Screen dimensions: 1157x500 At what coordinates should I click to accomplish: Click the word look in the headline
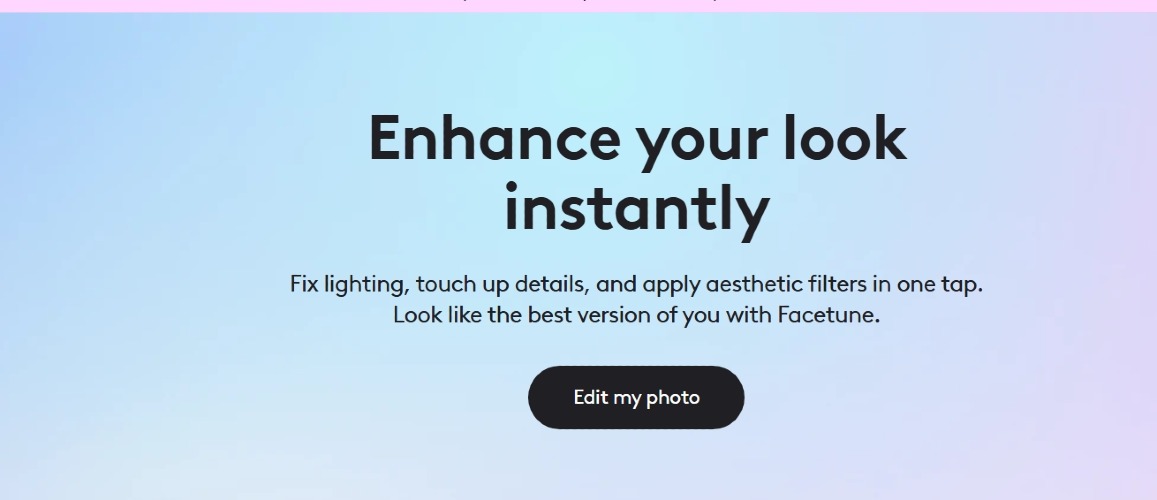click(x=845, y=138)
